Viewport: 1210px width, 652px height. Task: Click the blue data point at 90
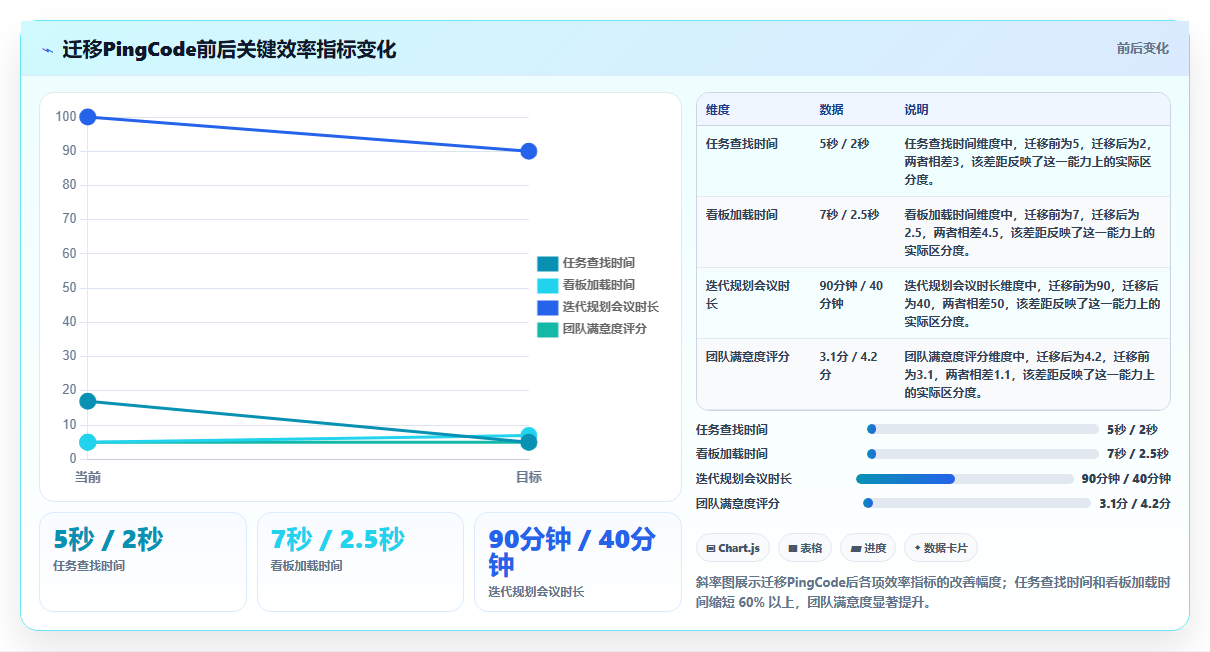[x=529, y=151]
